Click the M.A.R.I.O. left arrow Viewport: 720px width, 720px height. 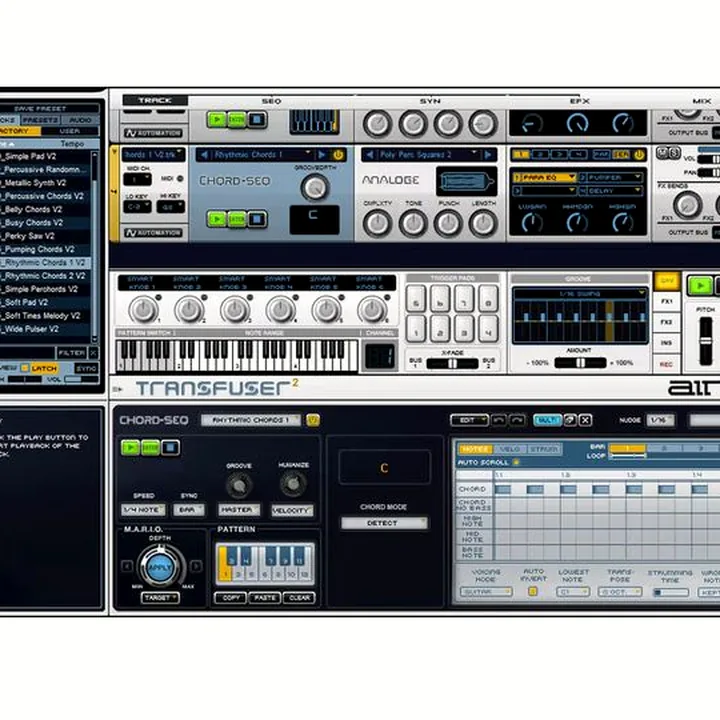coord(127,566)
